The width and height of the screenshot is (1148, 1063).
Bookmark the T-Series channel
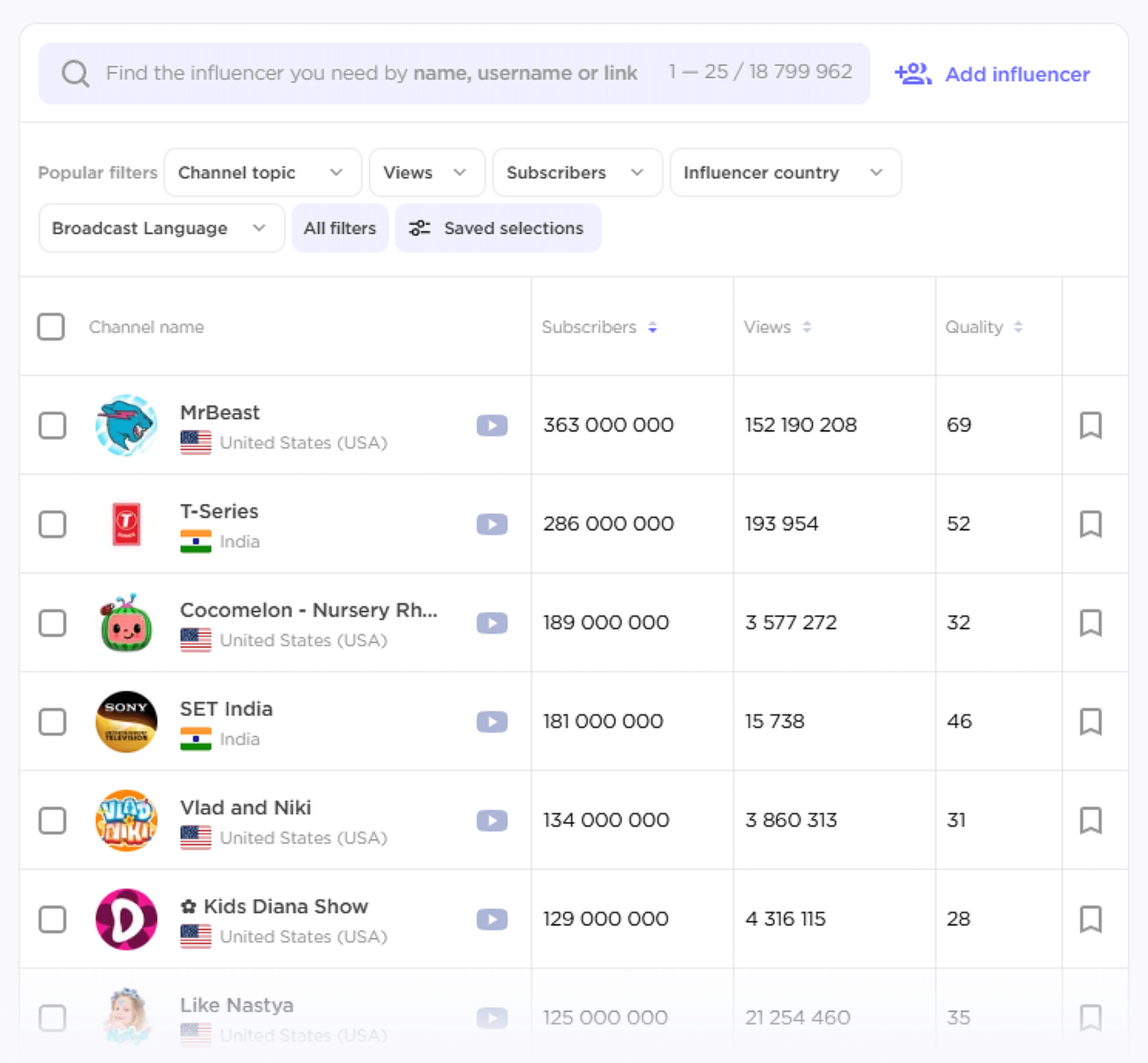[x=1090, y=524]
